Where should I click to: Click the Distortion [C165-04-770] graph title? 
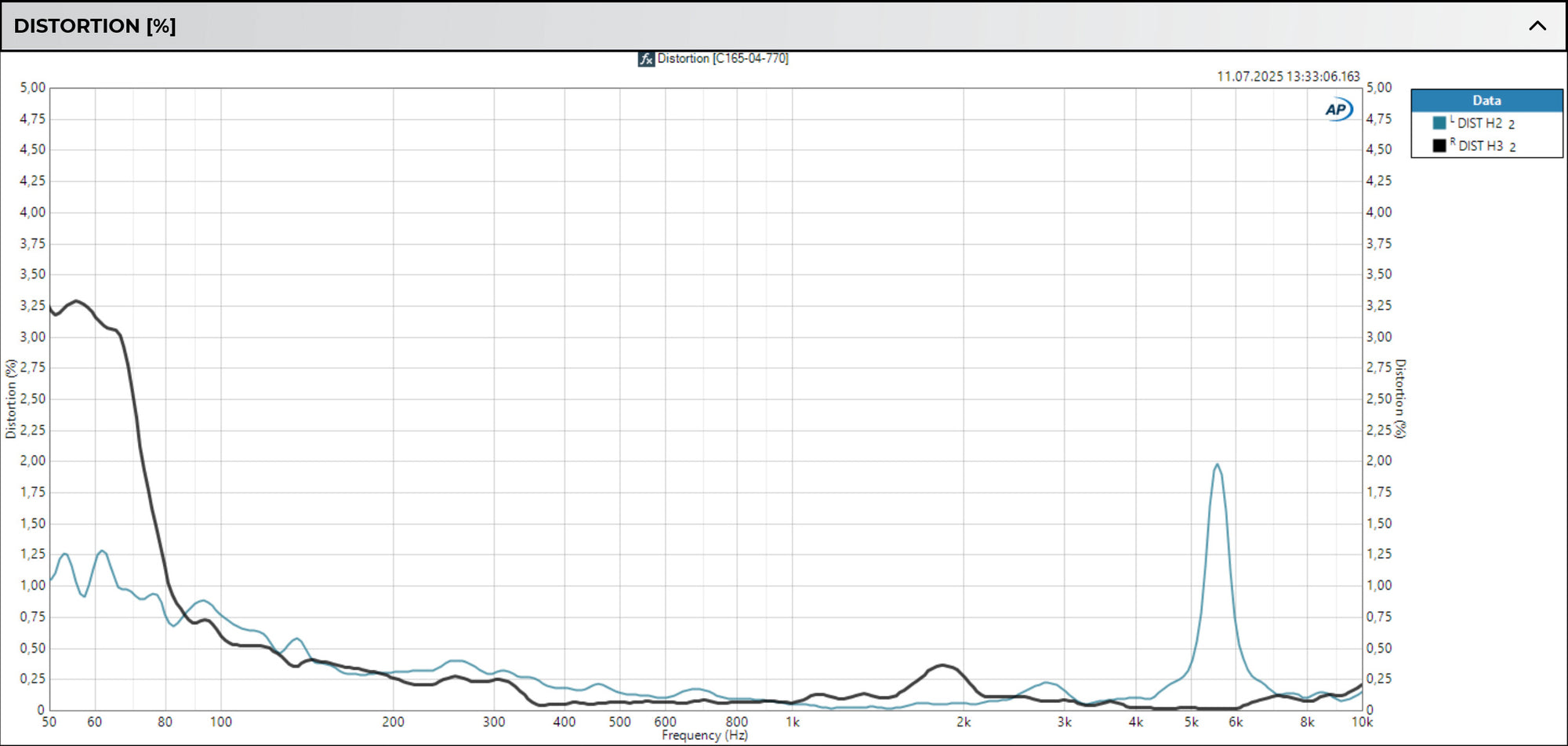coord(722,59)
